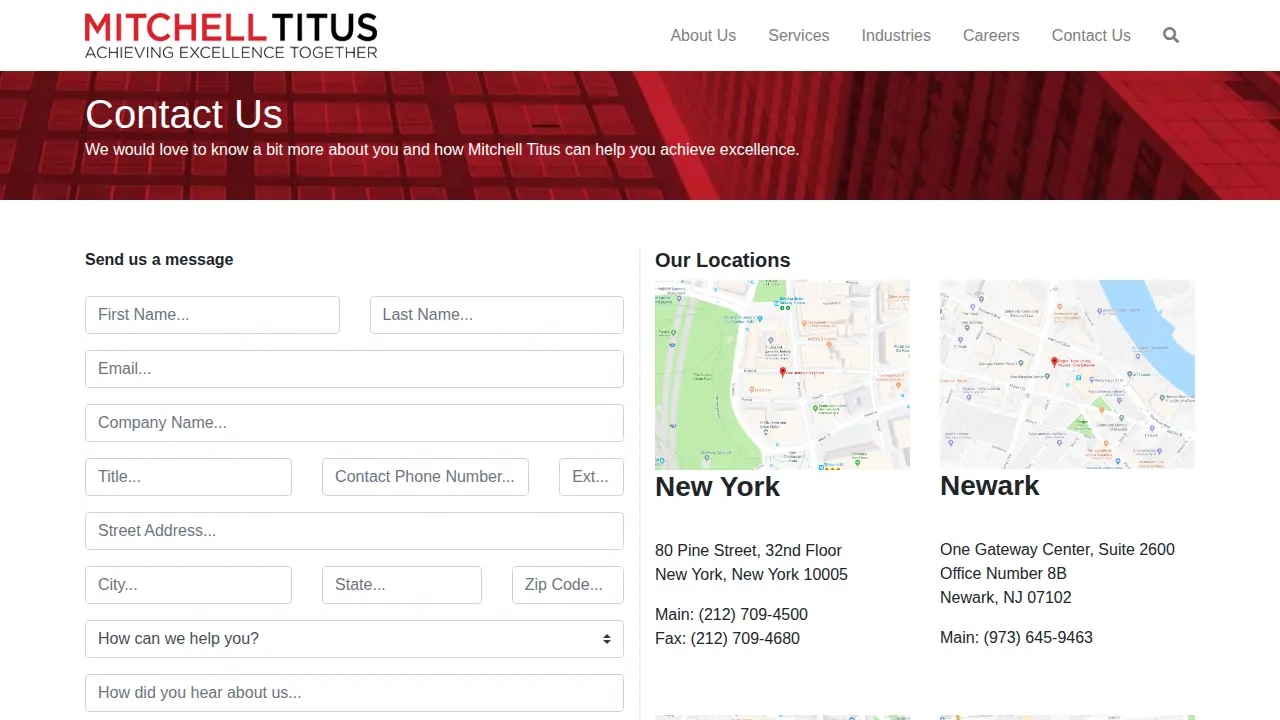Select the 'How did you hear about us' field
This screenshot has height=720, width=1280.
click(x=354, y=693)
